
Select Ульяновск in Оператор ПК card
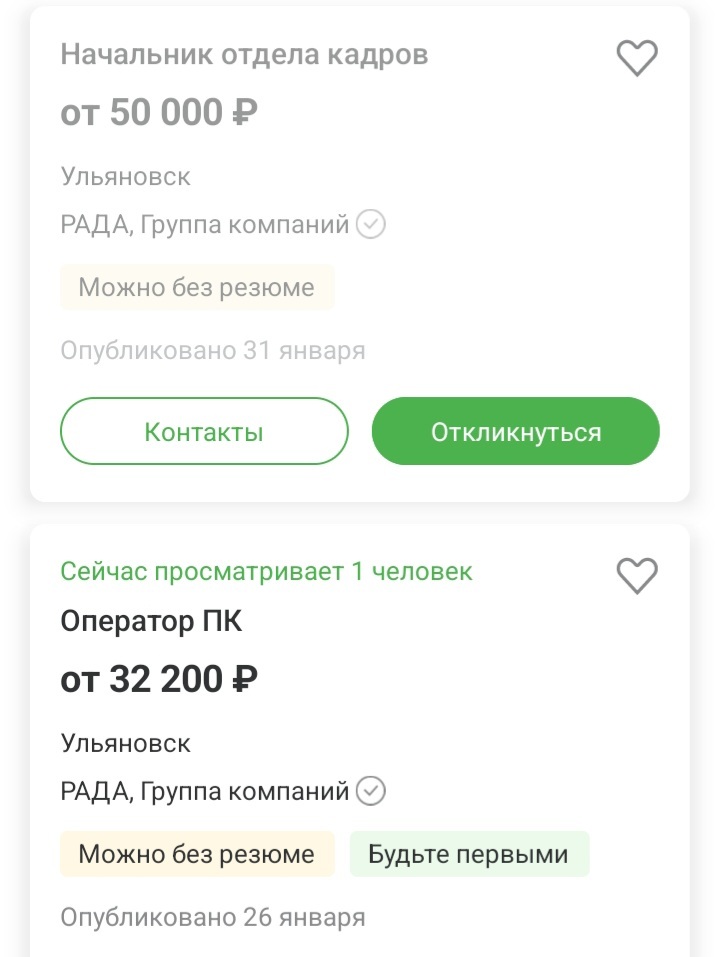click(x=125, y=744)
